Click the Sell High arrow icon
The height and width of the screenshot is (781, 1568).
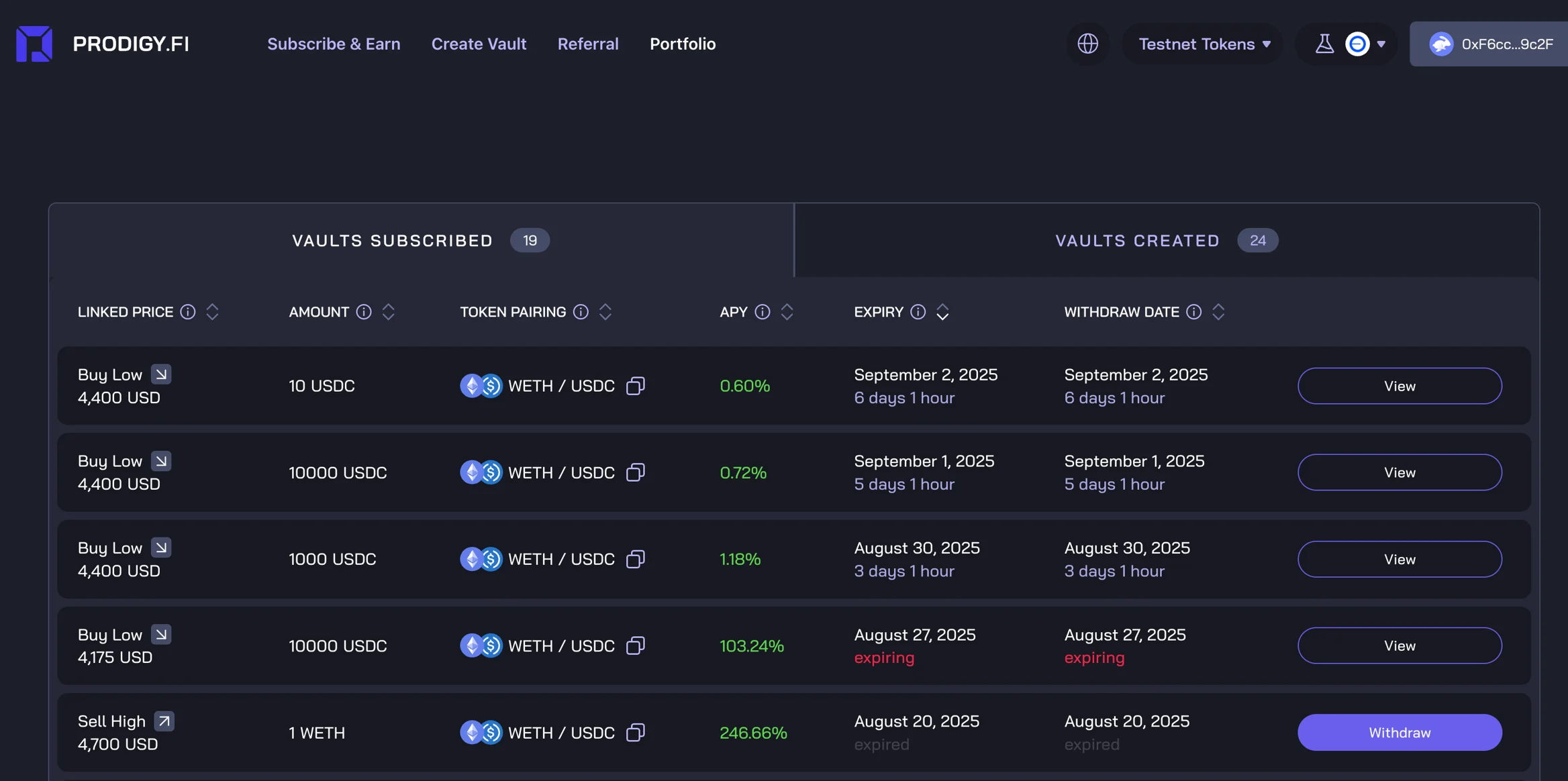pyautogui.click(x=164, y=721)
